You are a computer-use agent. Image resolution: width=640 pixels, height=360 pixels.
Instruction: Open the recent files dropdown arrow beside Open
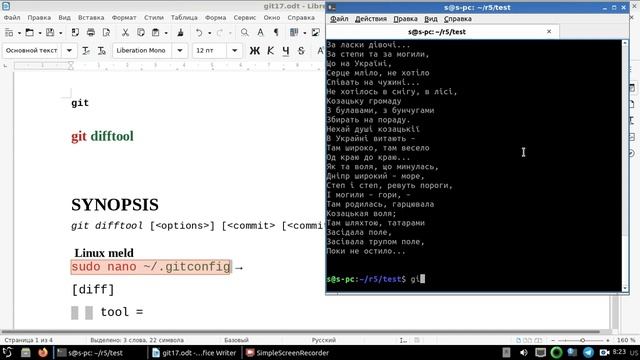click(40, 33)
